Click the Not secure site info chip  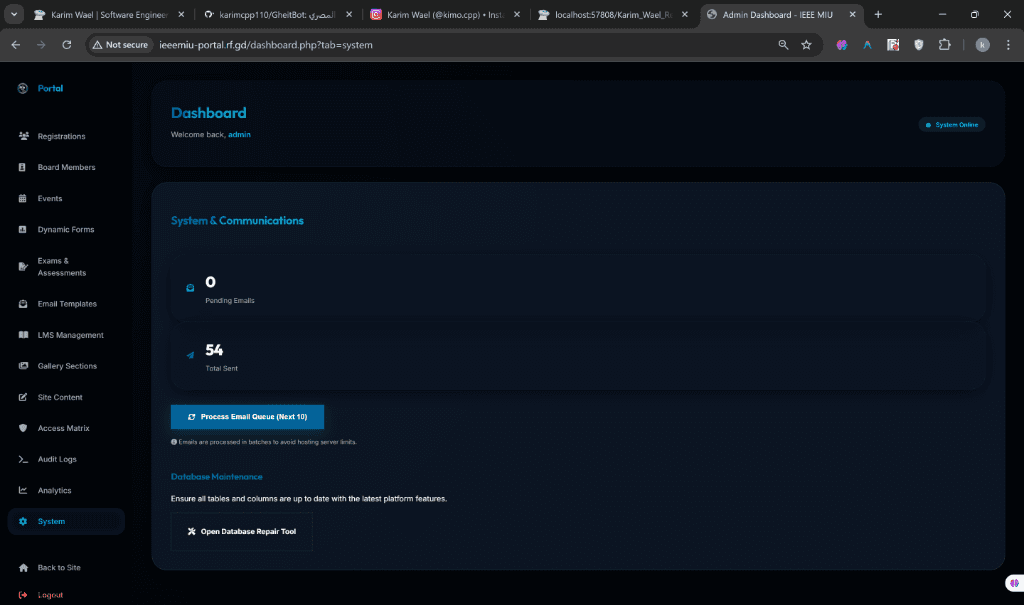120,45
